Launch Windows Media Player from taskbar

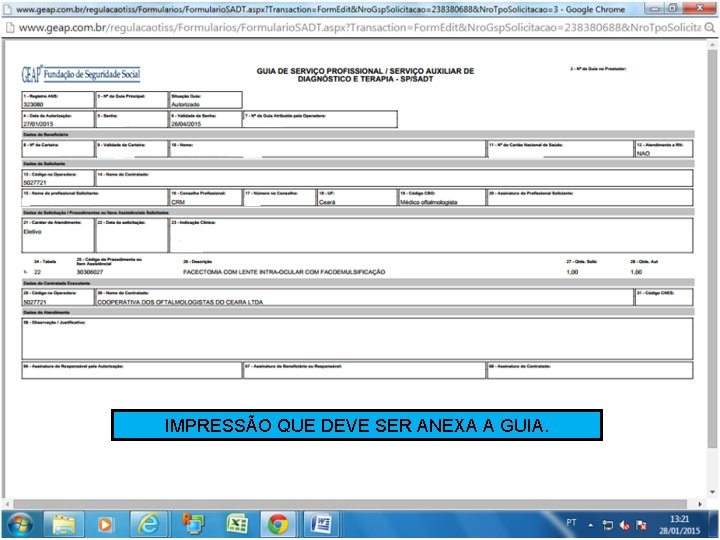tap(105, 524)
